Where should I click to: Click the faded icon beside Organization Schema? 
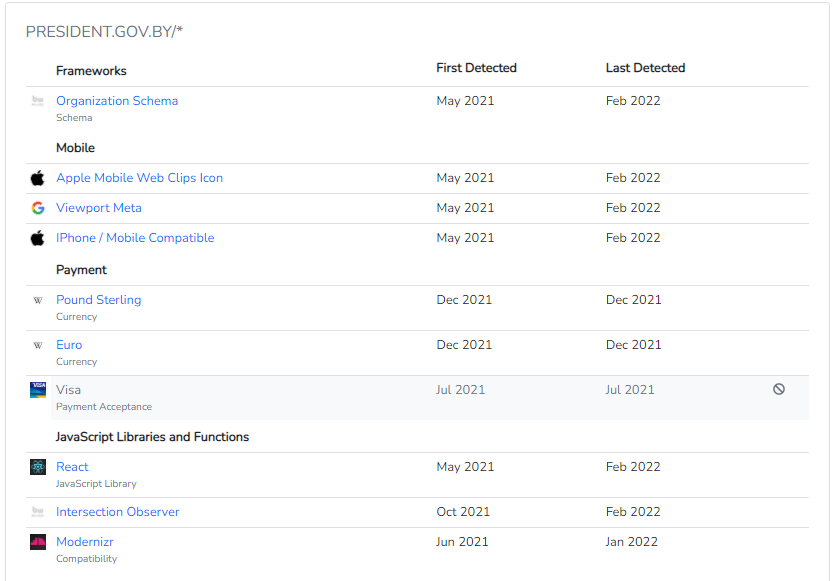pos(38,101)
